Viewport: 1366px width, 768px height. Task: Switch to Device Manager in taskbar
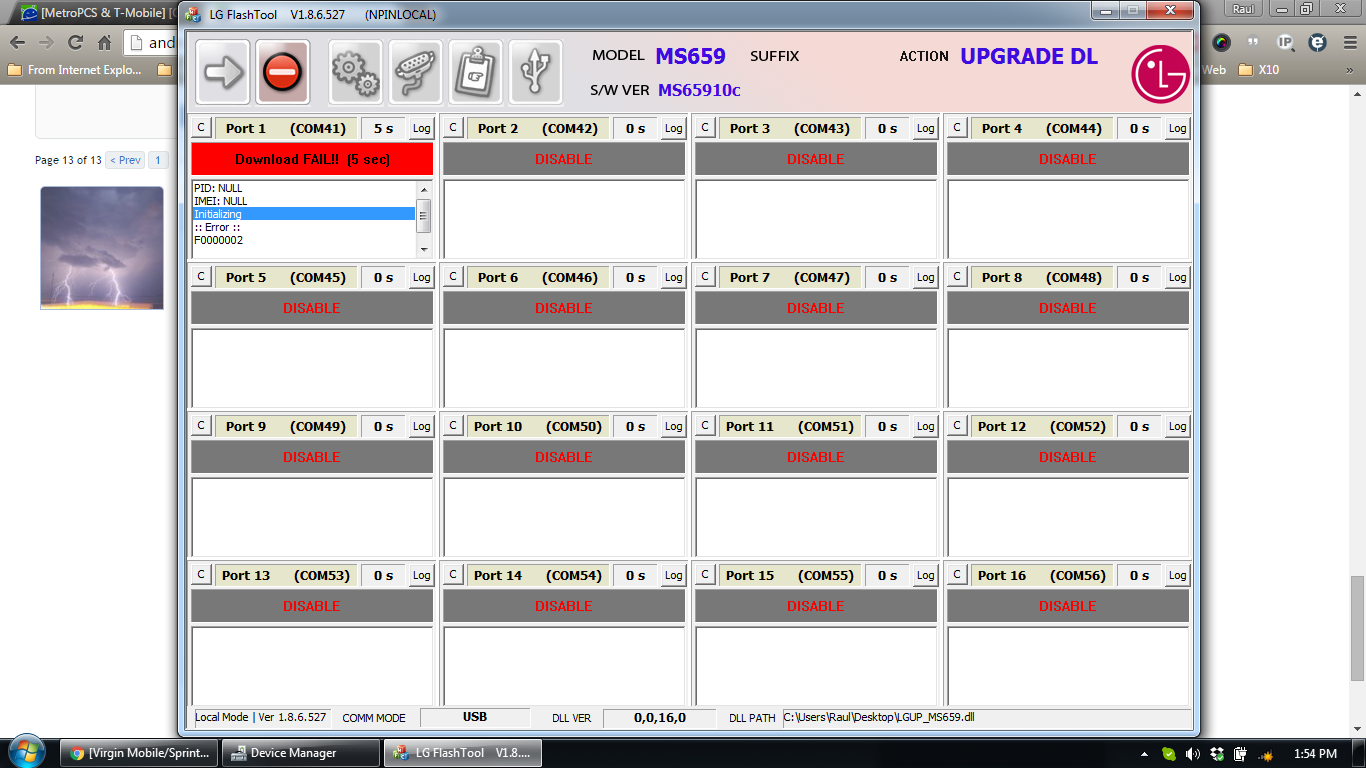tap(300, 753)
